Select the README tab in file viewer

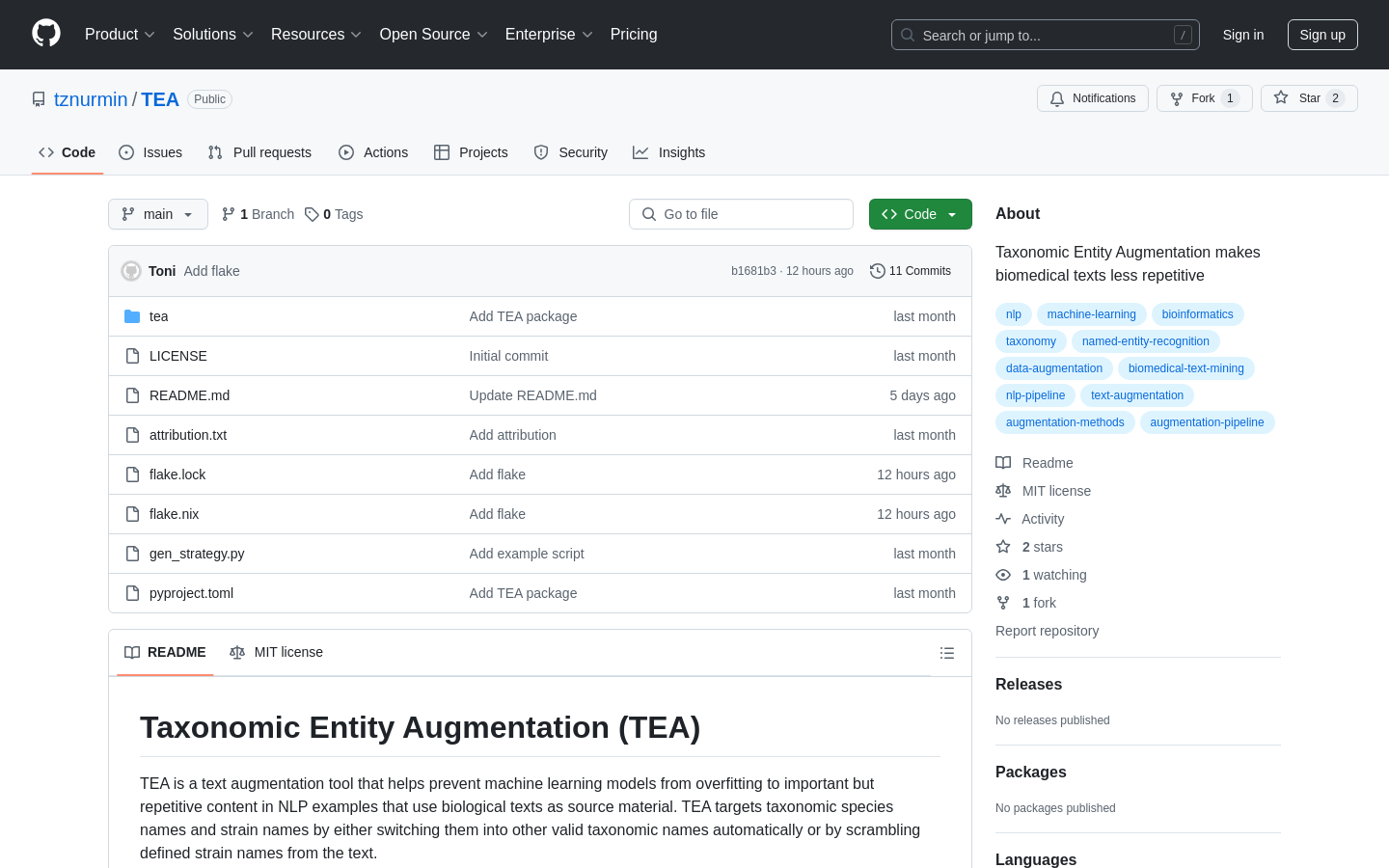(165, 652)
